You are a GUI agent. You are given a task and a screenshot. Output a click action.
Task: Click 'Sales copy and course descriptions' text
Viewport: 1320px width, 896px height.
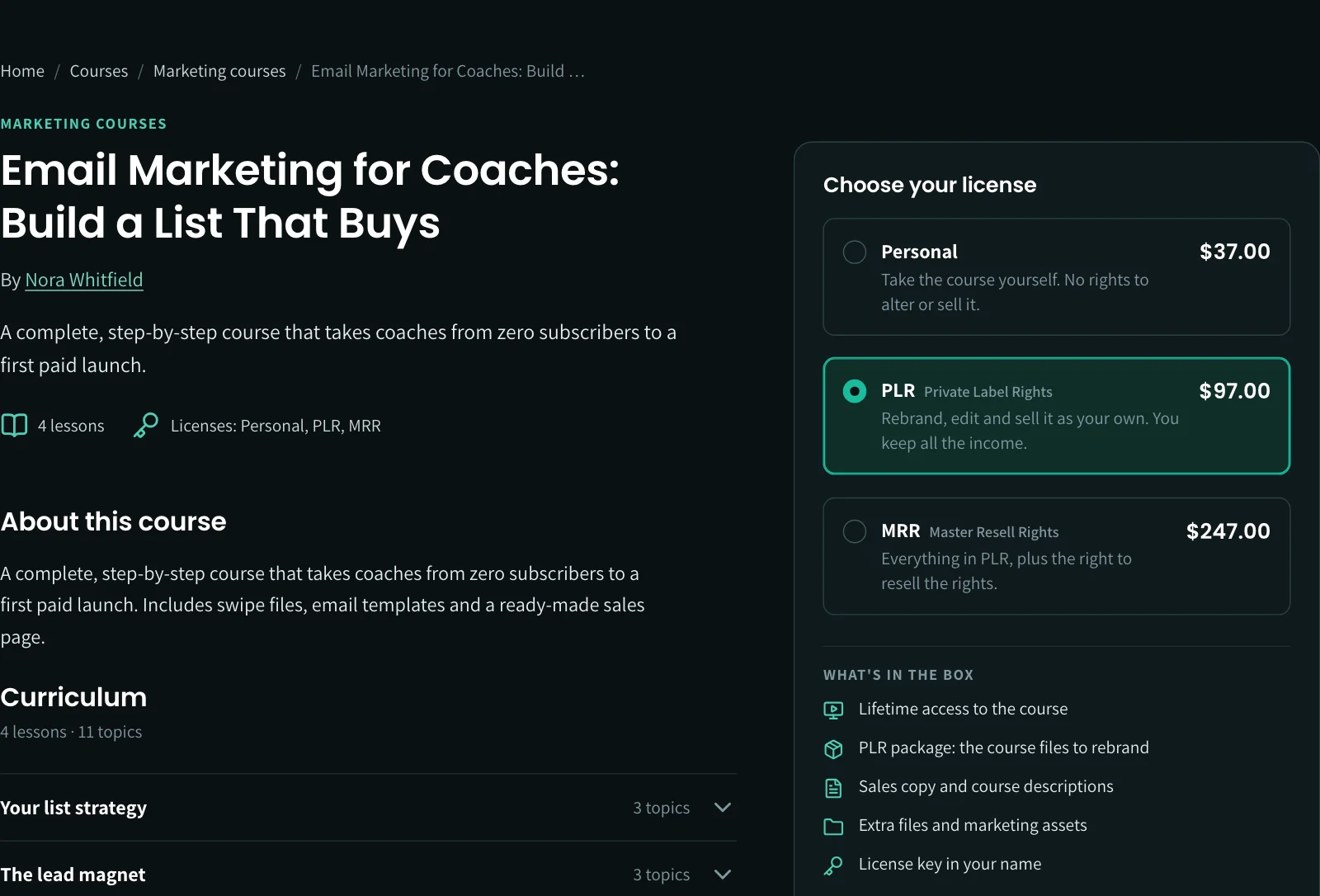coord(986,786)
